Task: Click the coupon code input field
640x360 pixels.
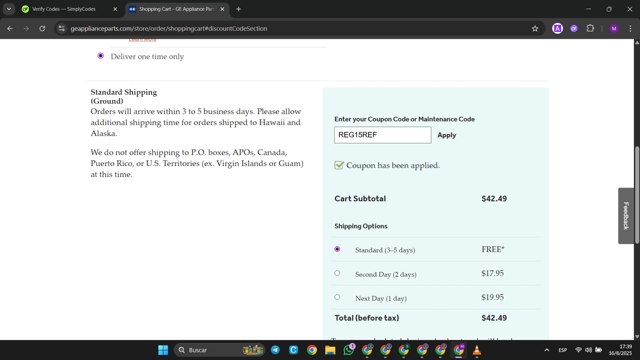Action: (382, 135)
